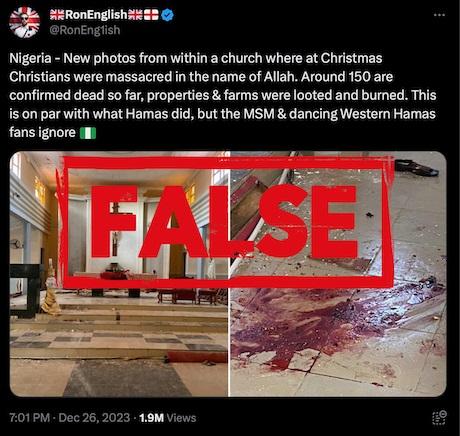Open the RonEnglish display name link

96,15
